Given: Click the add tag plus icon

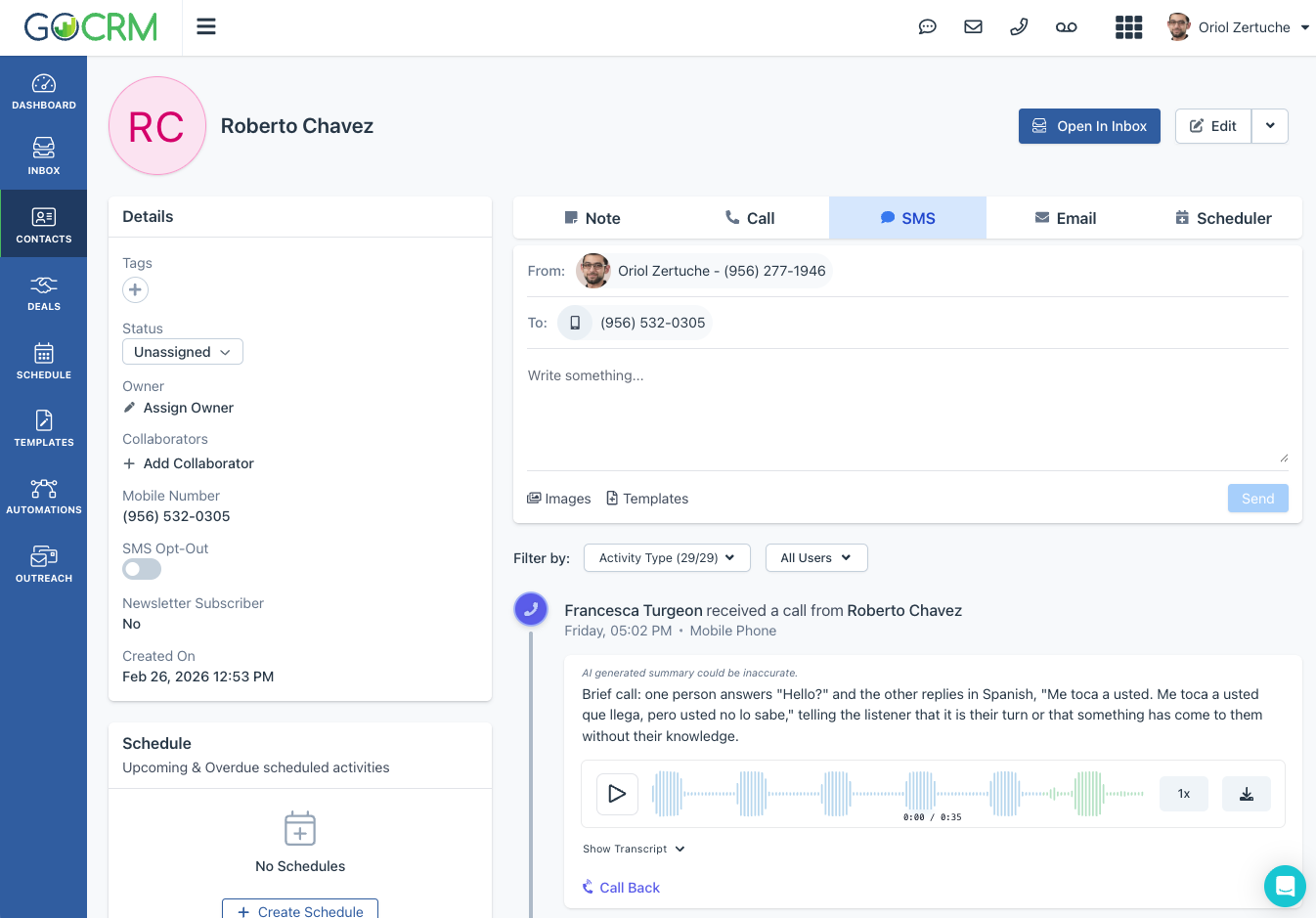Looking at the screenshot, I should coord(135,289).
